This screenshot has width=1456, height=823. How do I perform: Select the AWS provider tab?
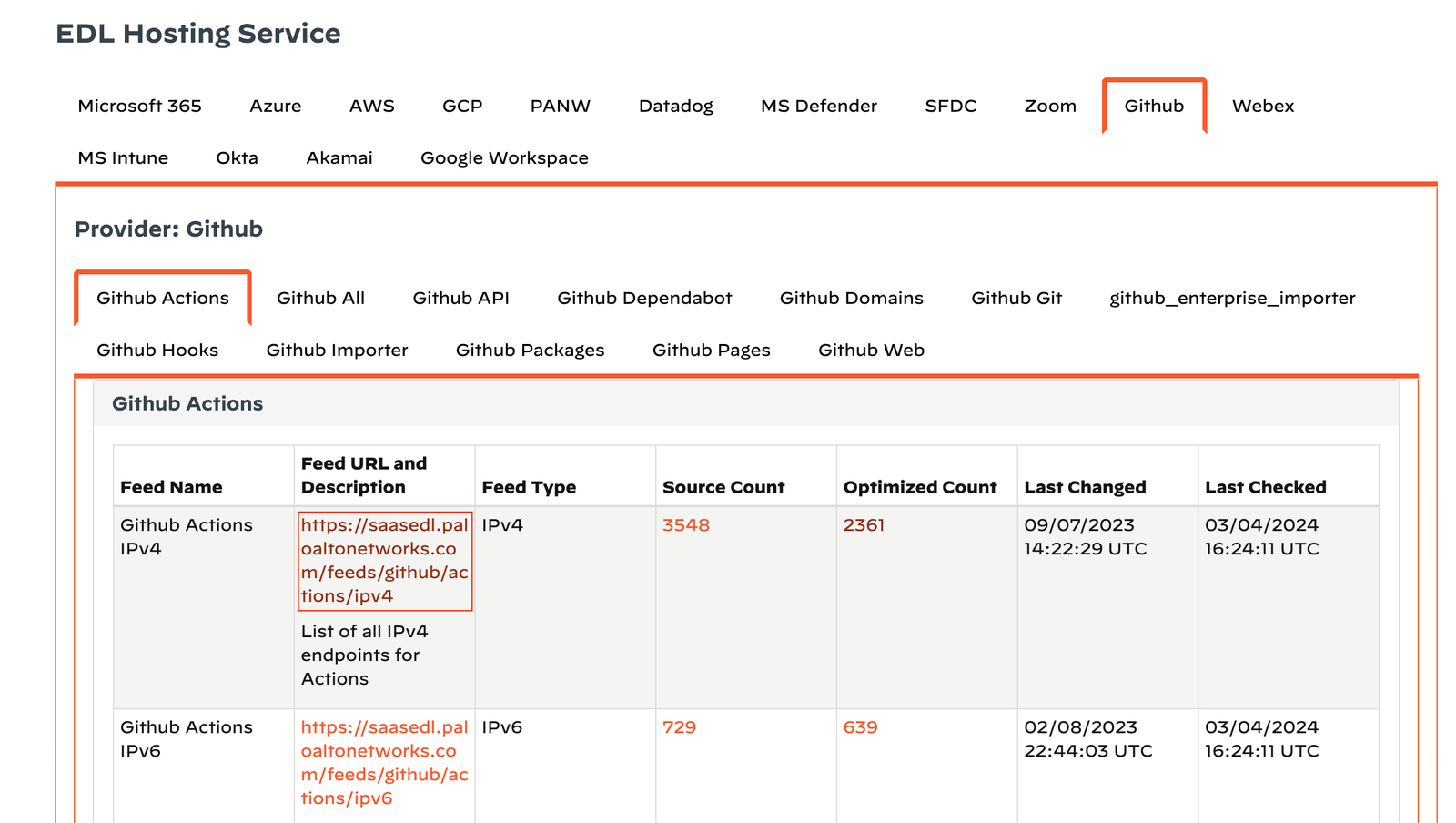pyautogui.click(x=370, y=106)
